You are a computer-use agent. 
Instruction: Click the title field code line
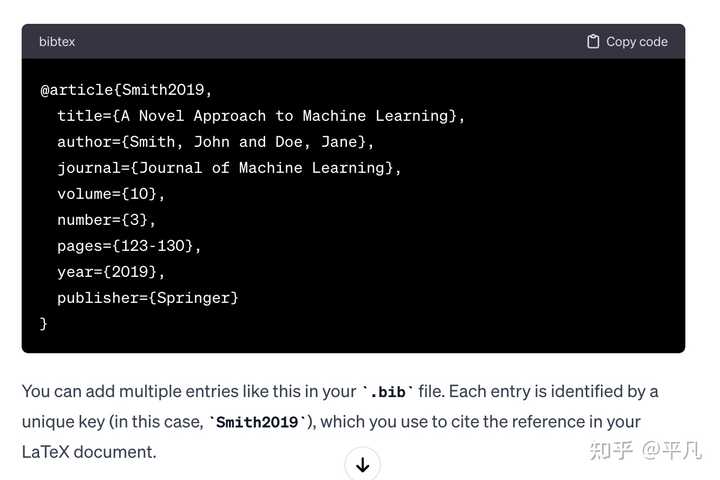click(261, 116)
